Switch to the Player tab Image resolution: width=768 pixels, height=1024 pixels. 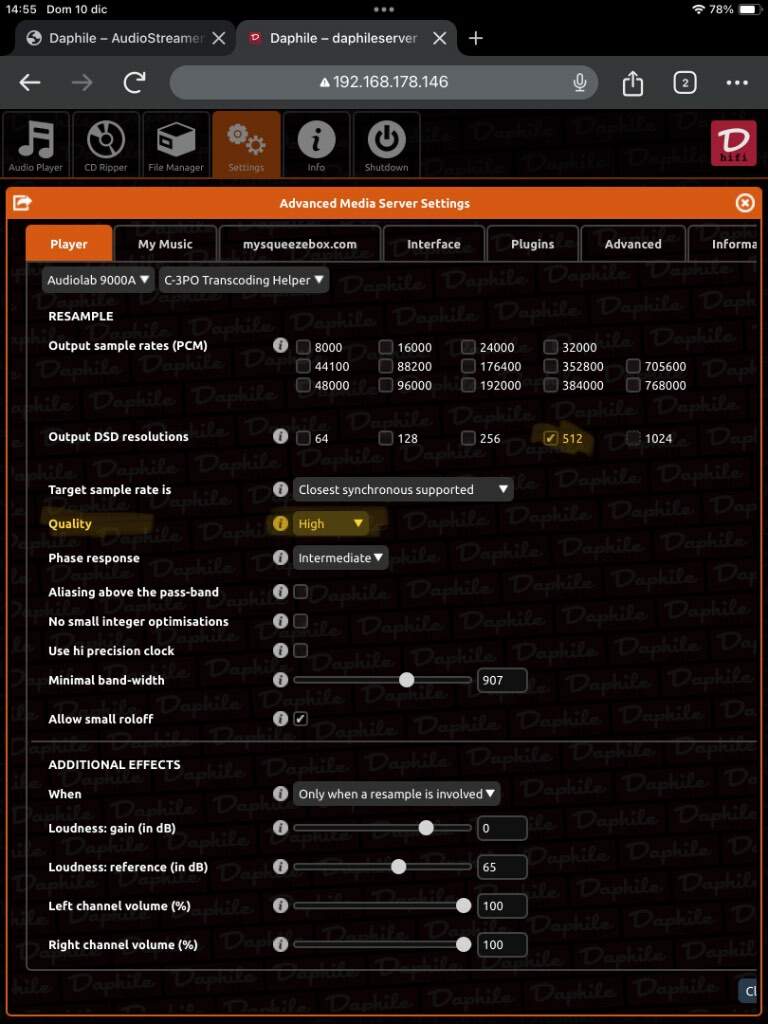(69, 244)
